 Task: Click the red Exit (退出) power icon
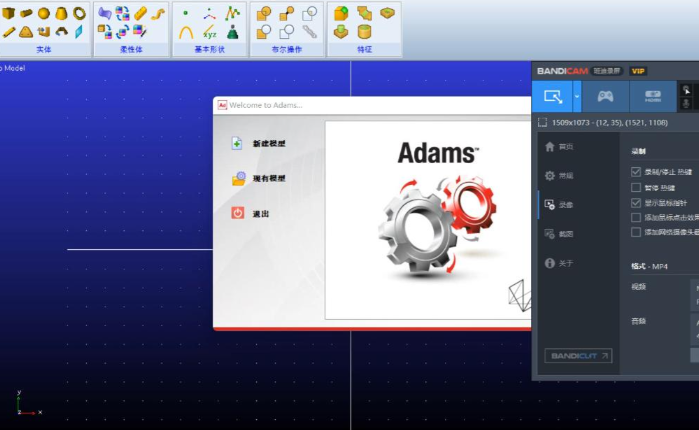coord(238,213)
